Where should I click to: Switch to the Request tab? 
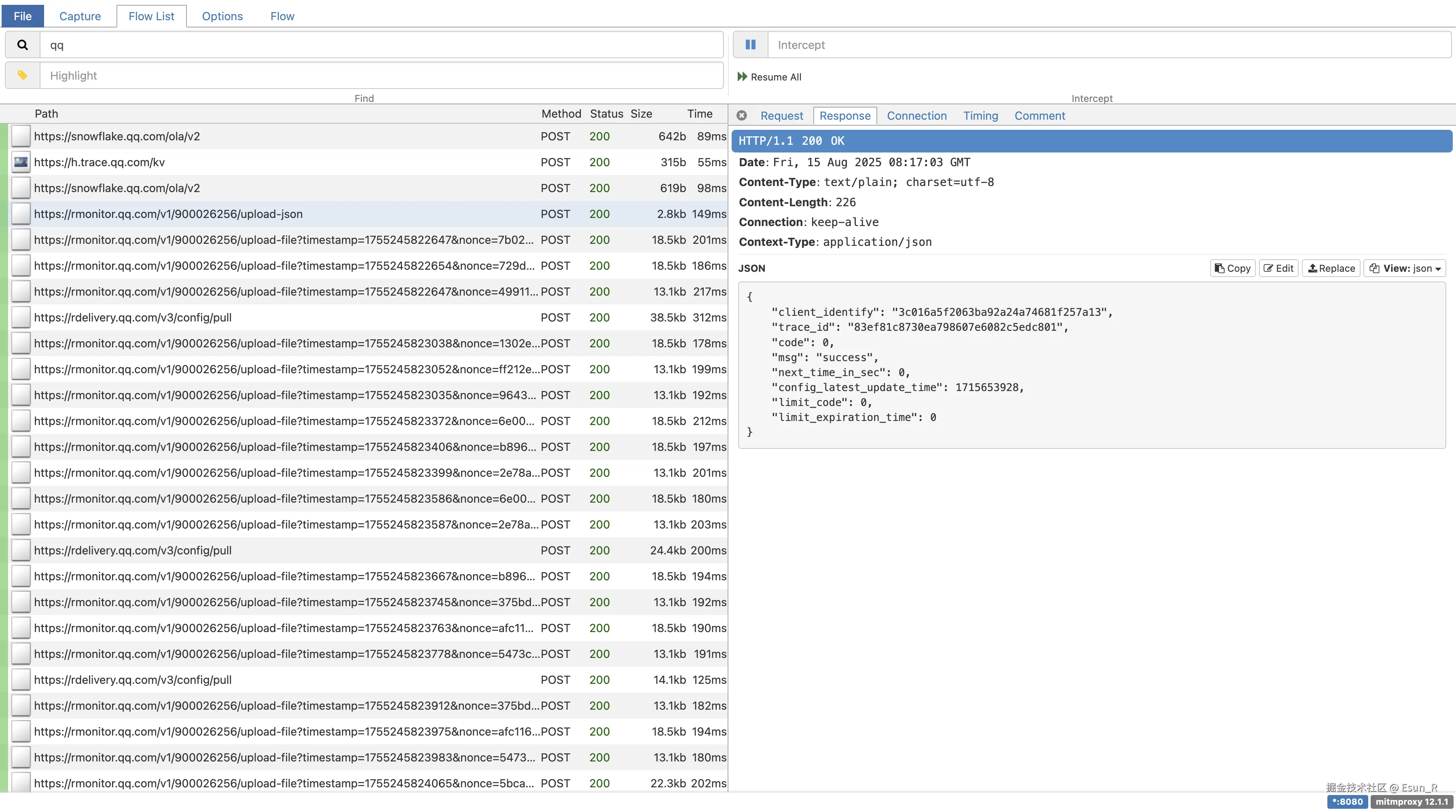click(x=781, y=115)
